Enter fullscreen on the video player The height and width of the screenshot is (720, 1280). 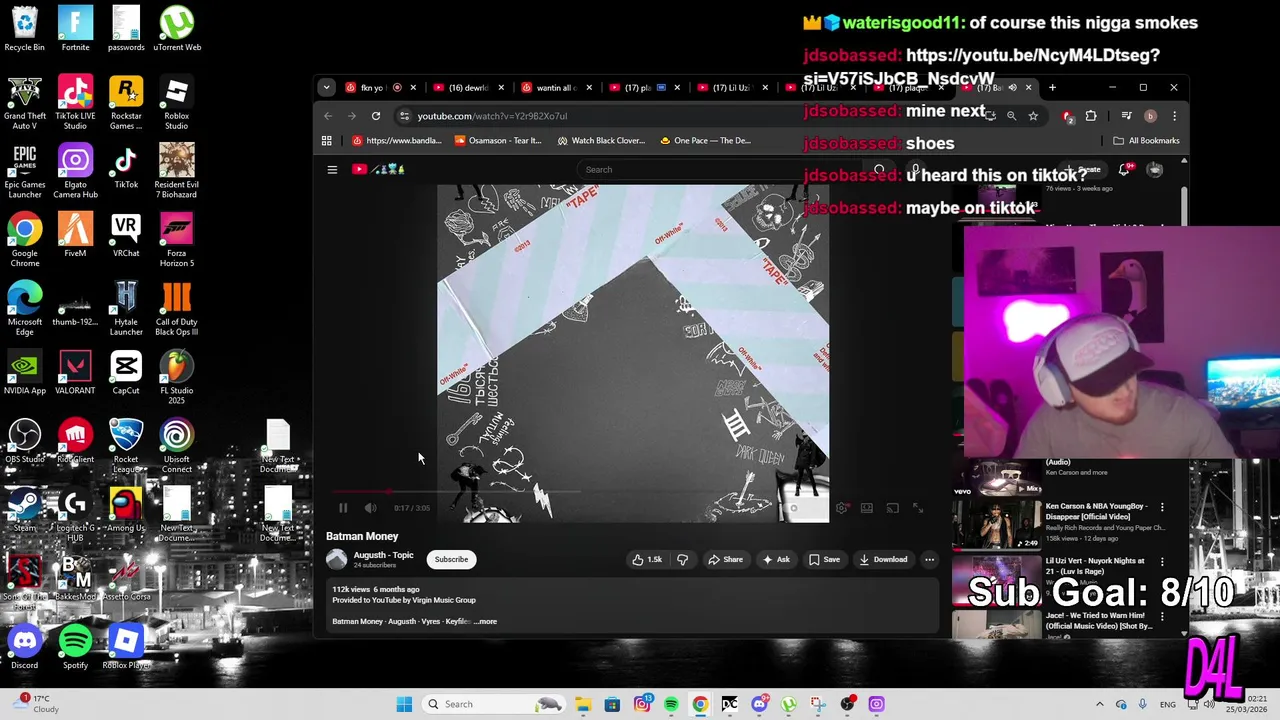[918, 508]
